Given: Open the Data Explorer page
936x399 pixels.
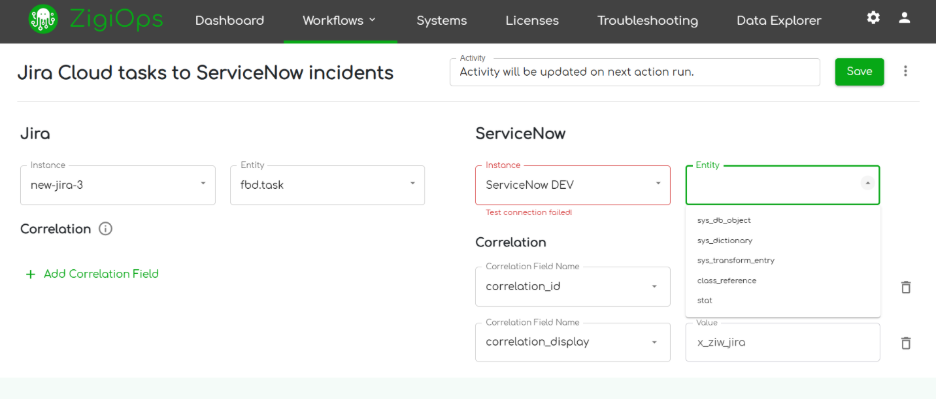Looking at the screenshot, I should [779, 20].
